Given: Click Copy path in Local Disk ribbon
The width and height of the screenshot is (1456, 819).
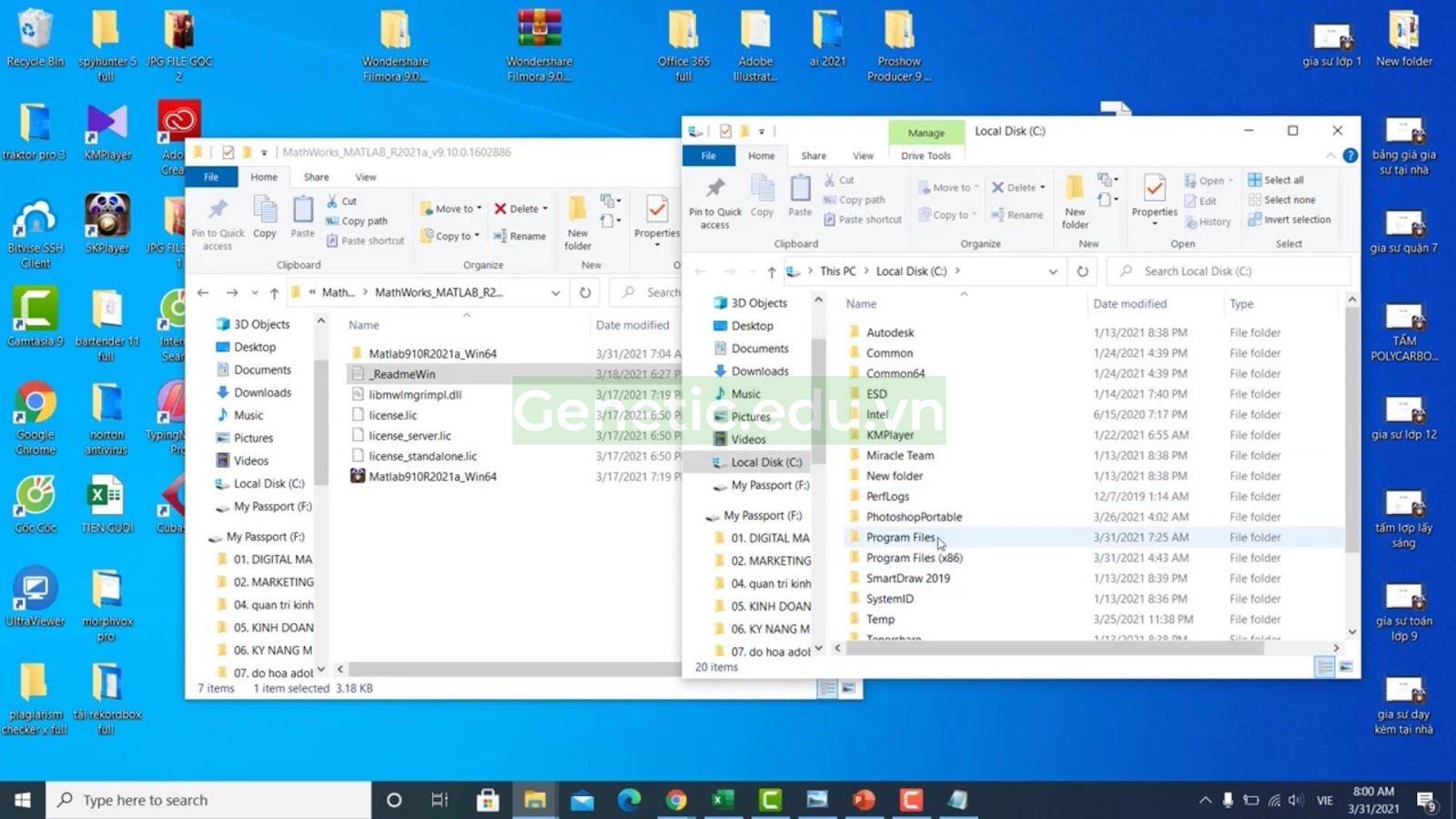Looking at the screenshot, I should coord(854,199).
